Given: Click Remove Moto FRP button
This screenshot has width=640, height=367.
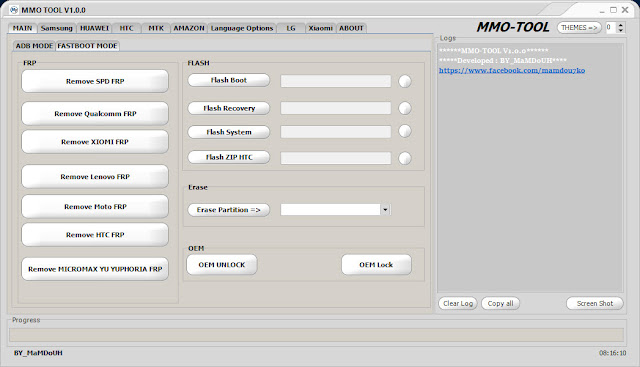Looking at the screenshot, I should point(95,207).
